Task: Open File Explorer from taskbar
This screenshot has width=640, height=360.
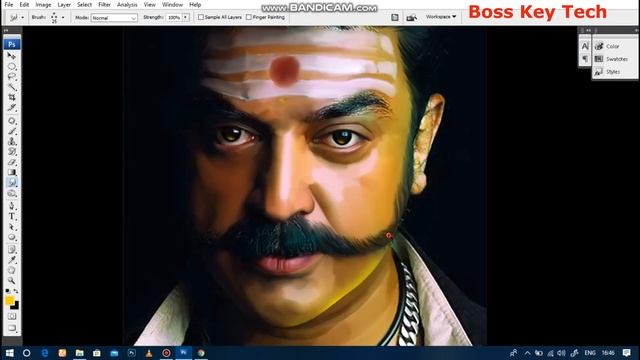Action: [x=80, y=353]
